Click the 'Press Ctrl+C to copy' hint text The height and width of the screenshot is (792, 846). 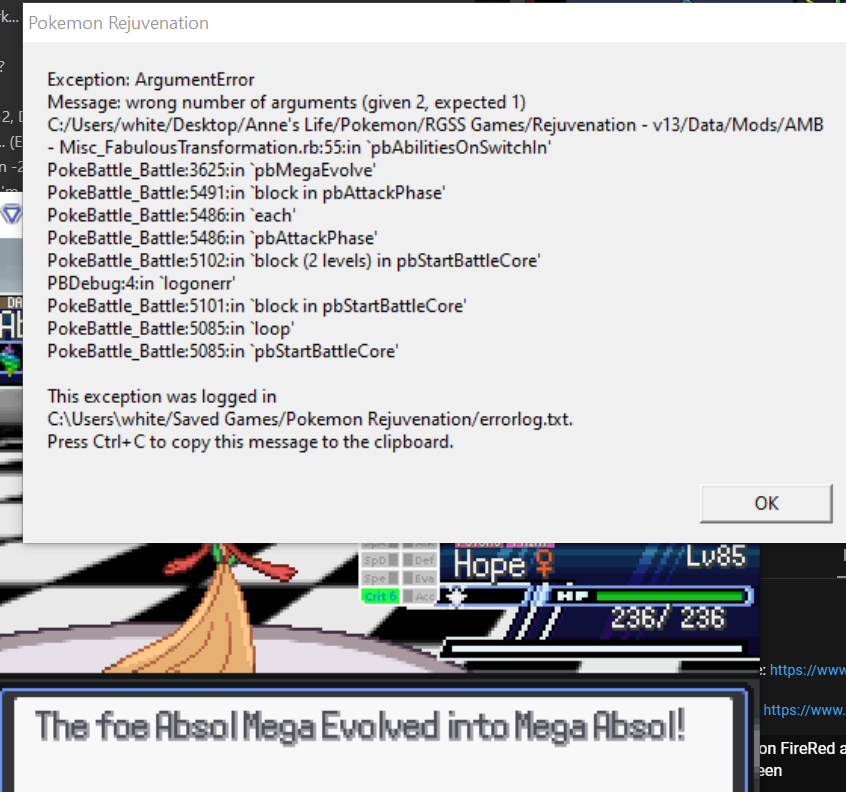[x=250, y=442]
